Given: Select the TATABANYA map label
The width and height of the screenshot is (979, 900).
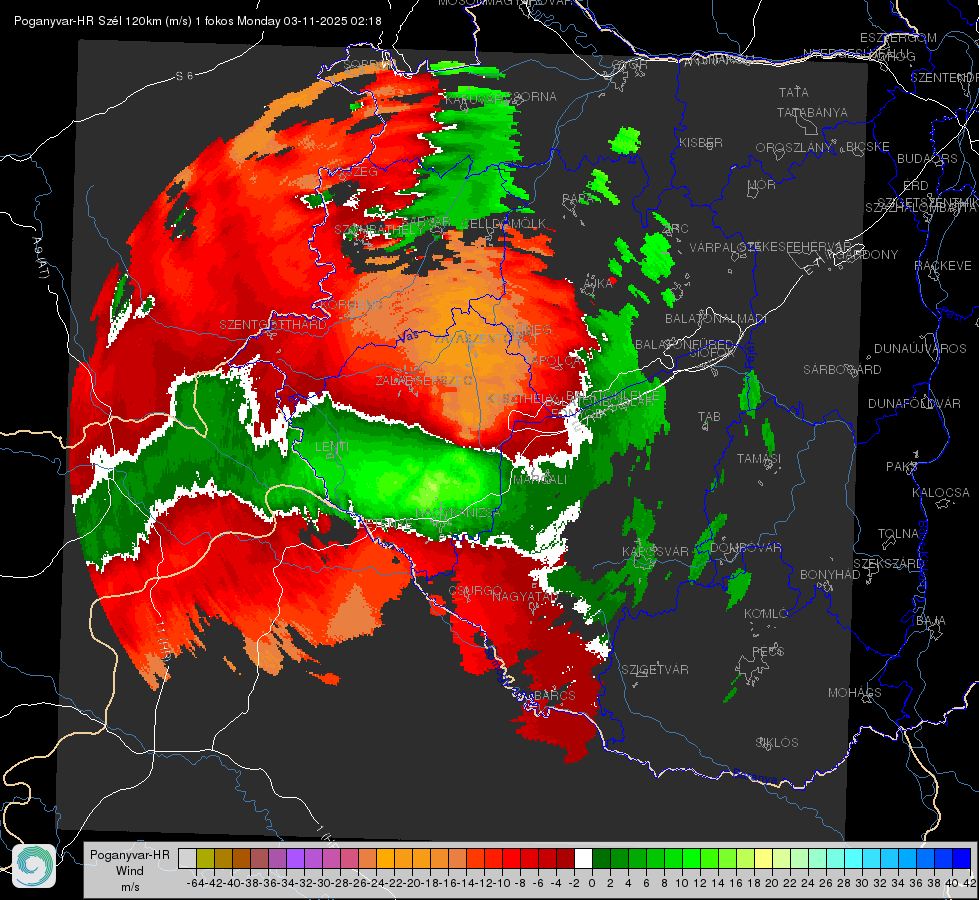Looking at the screenshot, I should click(812, 112).
